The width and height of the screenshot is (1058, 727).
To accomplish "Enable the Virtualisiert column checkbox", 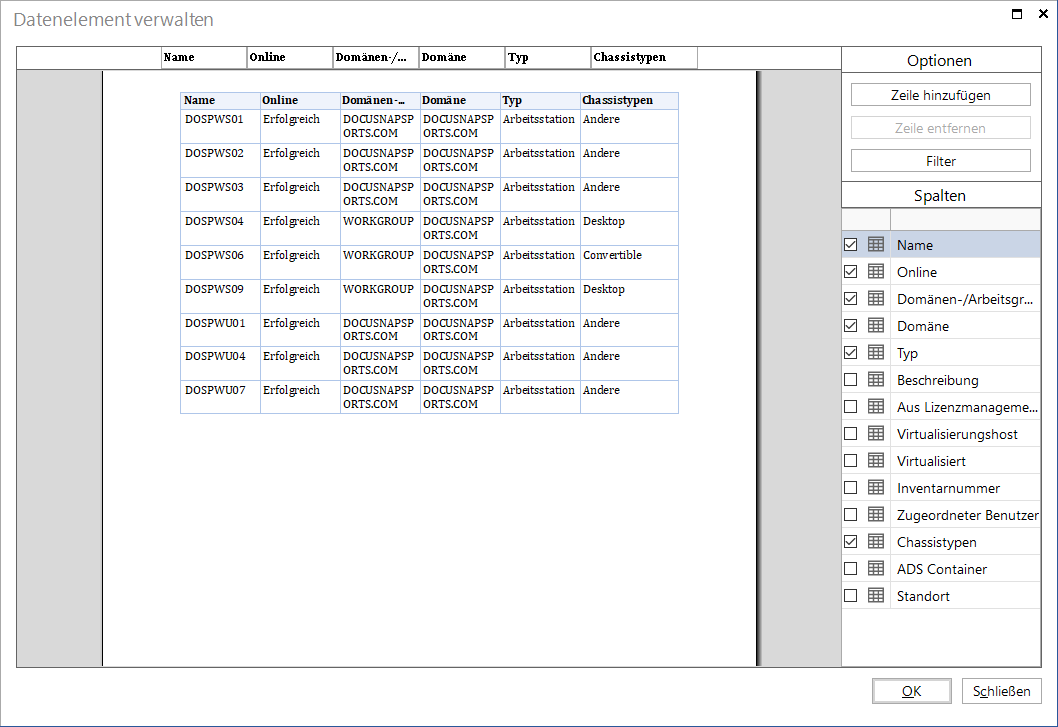I will point(850,460).
